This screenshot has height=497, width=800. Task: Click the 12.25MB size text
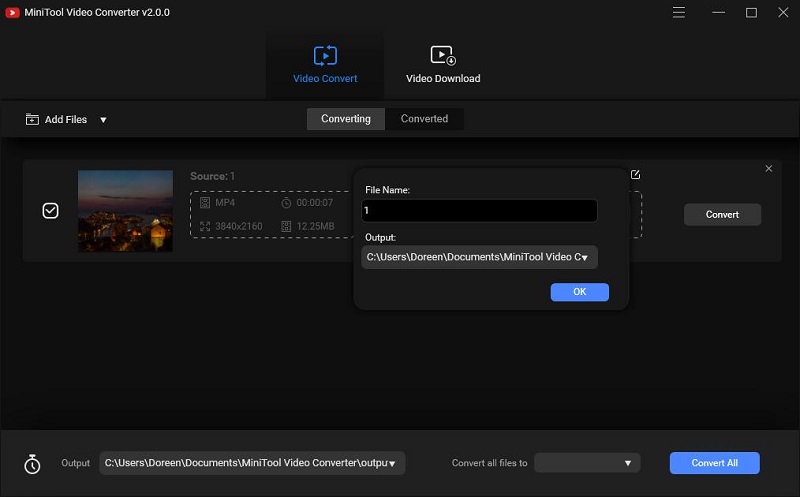(x=315, y=226)
